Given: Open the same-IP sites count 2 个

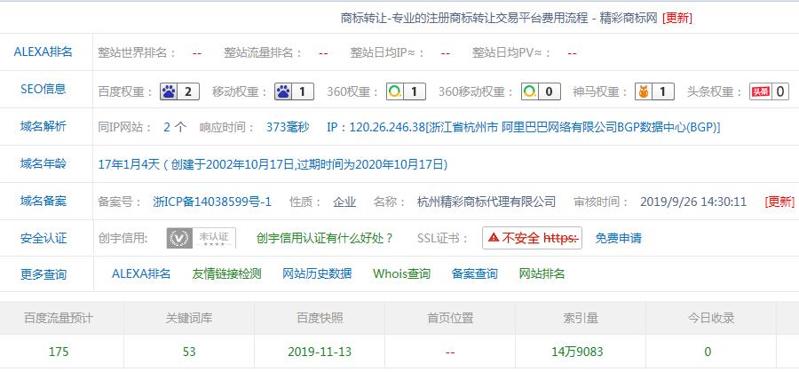Looking at the screenshot, I should pos(175,127).
